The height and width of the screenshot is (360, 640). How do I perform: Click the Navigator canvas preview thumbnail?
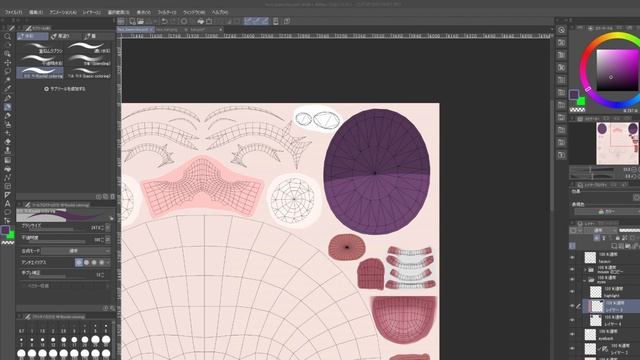pyautogui.click(x=617, y=143)
